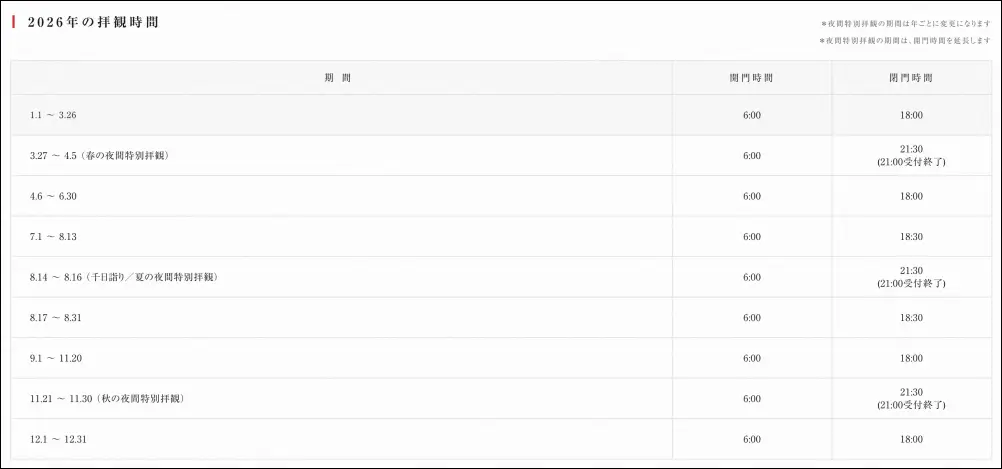
Task: Click the 6:00 opening time for 12.1 ～ 12.31
Action: (x=752, y=439)
